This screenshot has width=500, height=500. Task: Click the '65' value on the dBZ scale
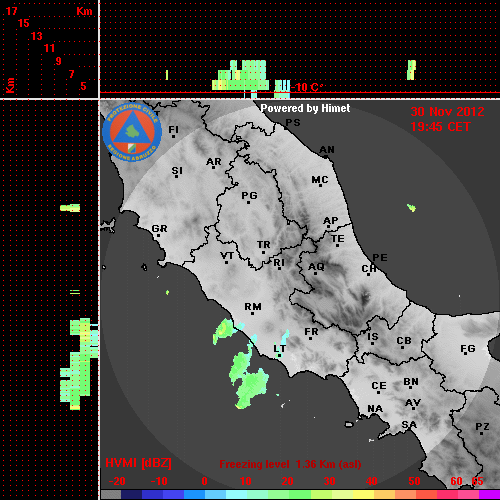pyautogui.click(x=477, y=481)
